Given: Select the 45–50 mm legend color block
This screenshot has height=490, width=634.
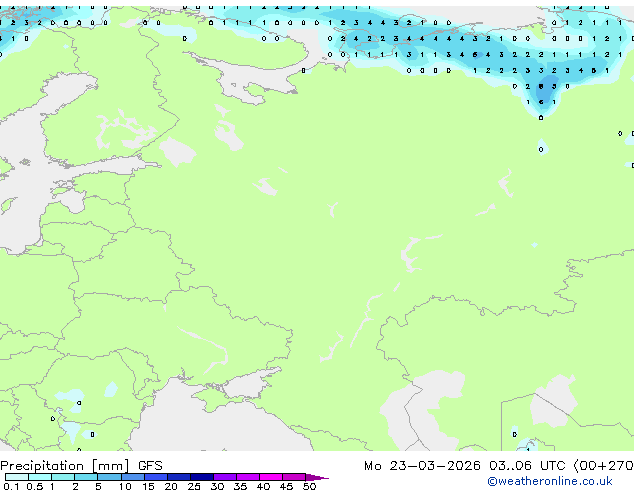Looking at the screenshot, I should click(294, 477).
